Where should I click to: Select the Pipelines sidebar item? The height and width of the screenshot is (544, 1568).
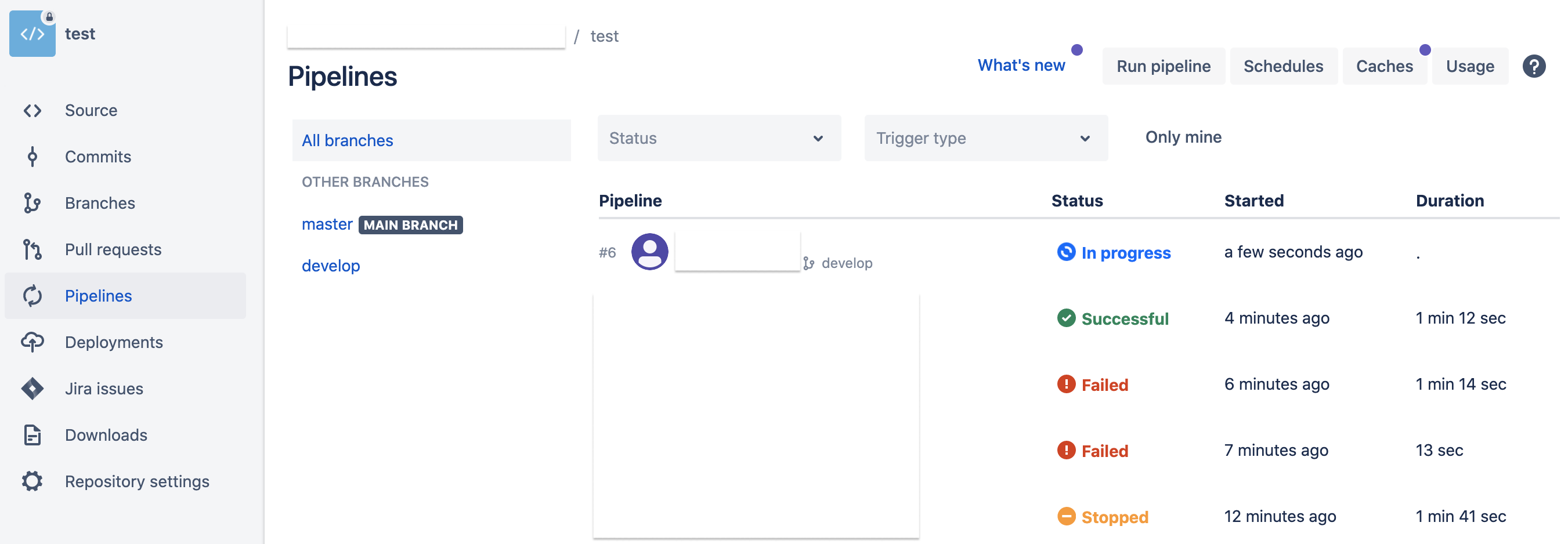point(98,296)
